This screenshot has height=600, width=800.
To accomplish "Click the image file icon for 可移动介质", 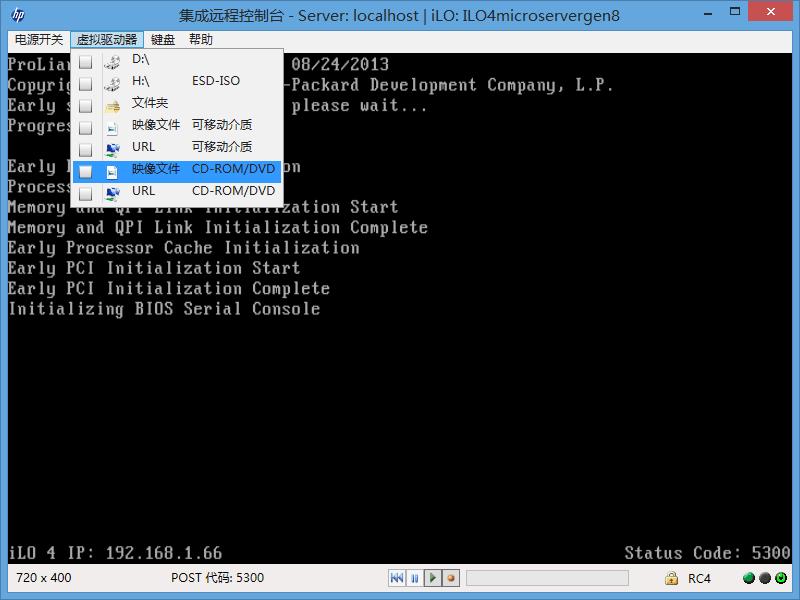I will point(112,125).
